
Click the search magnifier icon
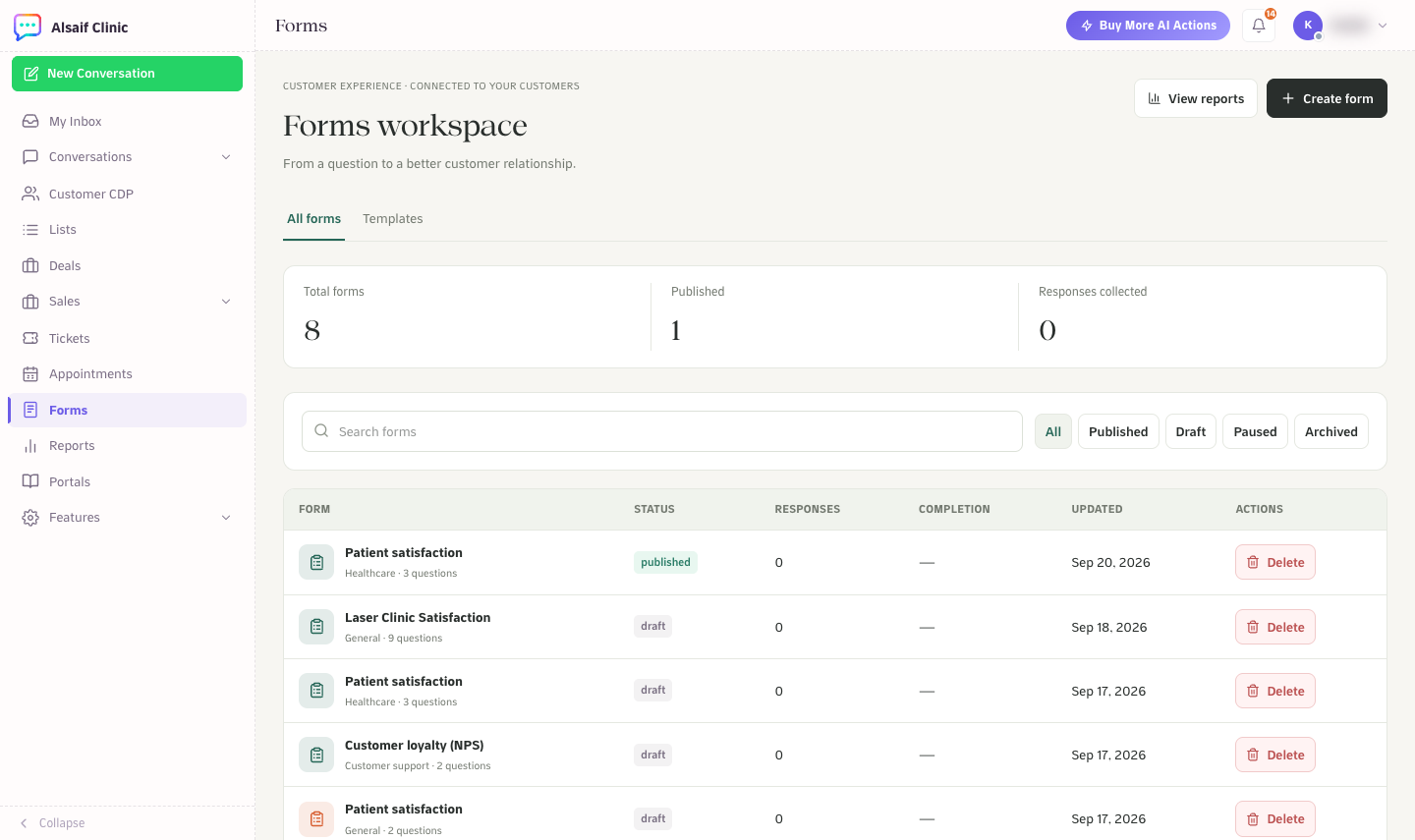321,430
